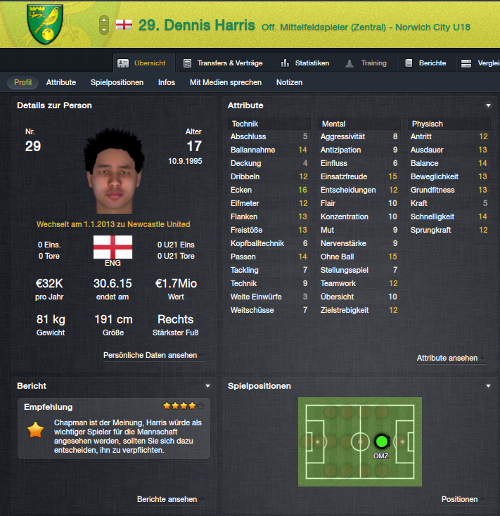Click the England flag icon in the header
This screenshot has height=516, width=500.
(x=124, y=25)
